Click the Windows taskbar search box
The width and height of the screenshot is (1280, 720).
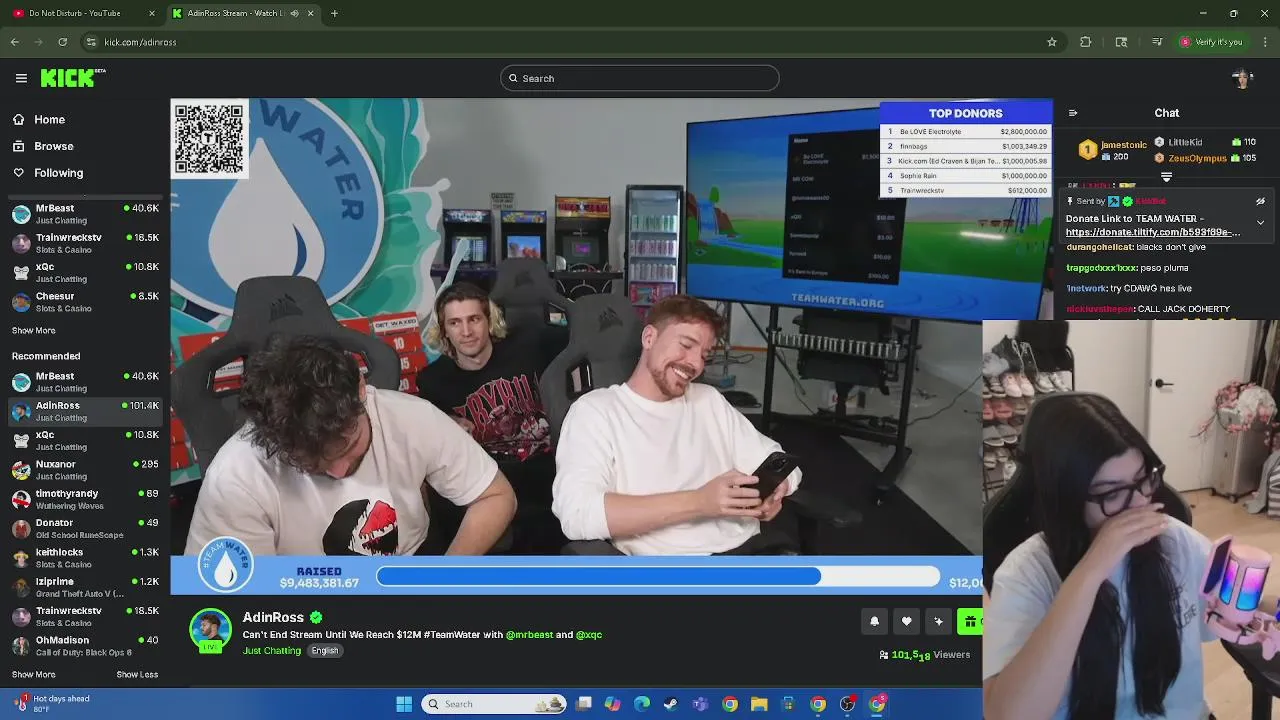[x=494, y=704]
